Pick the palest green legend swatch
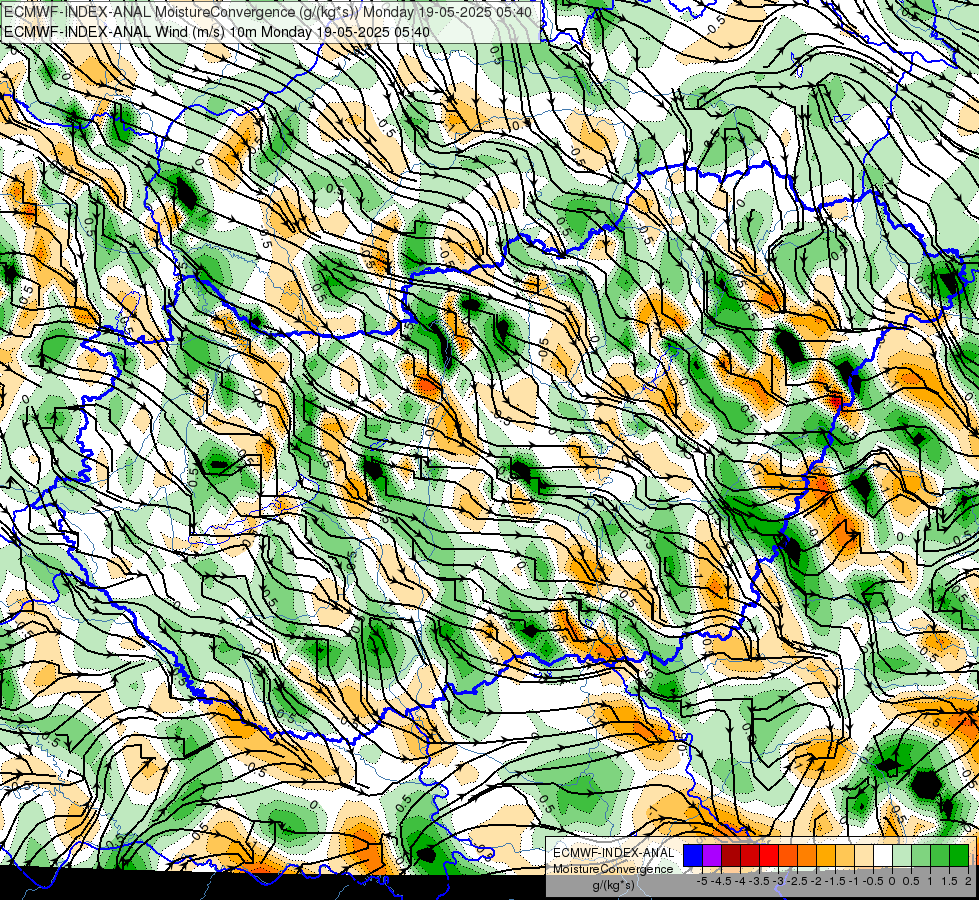Screen dimensions: 979x900 coord(902,855)
